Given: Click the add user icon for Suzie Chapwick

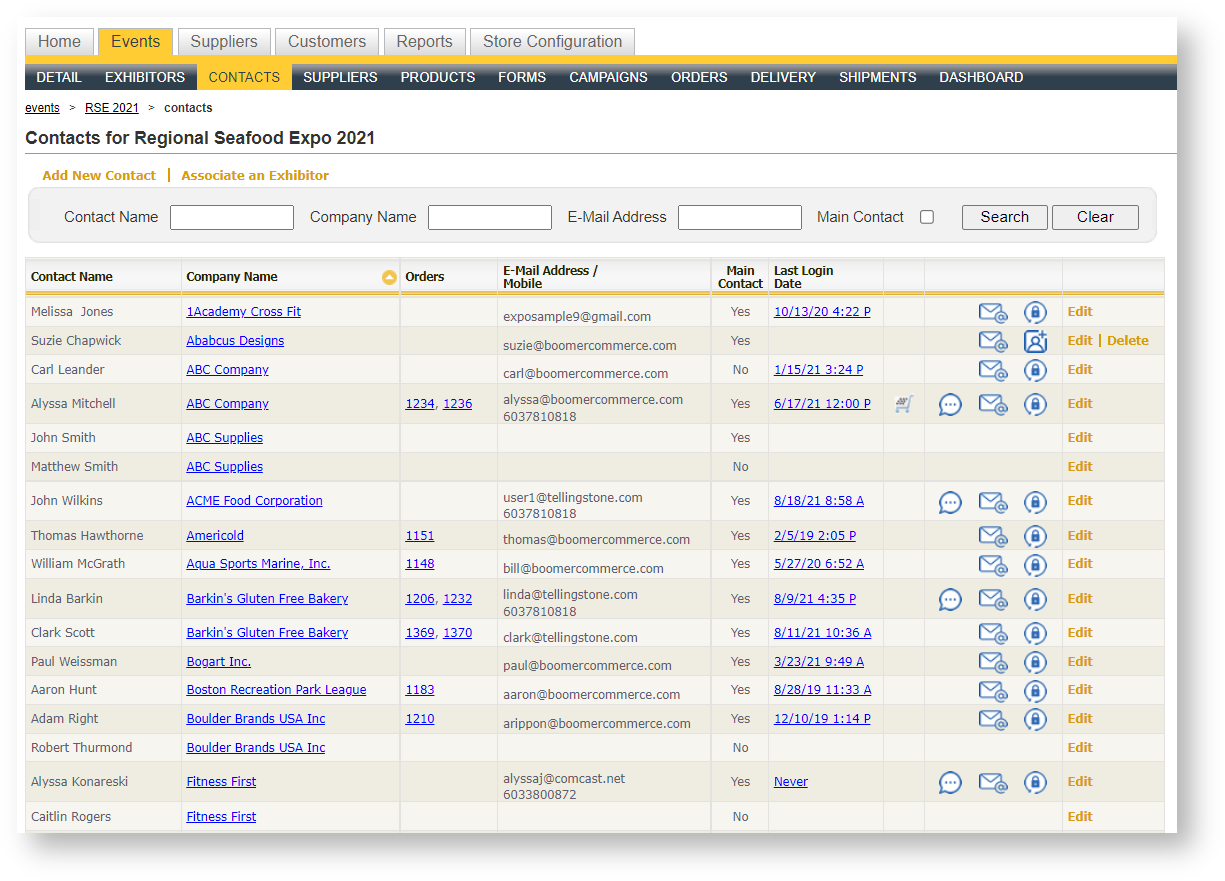Looking at the screenshot, I should click(1035, 341).
